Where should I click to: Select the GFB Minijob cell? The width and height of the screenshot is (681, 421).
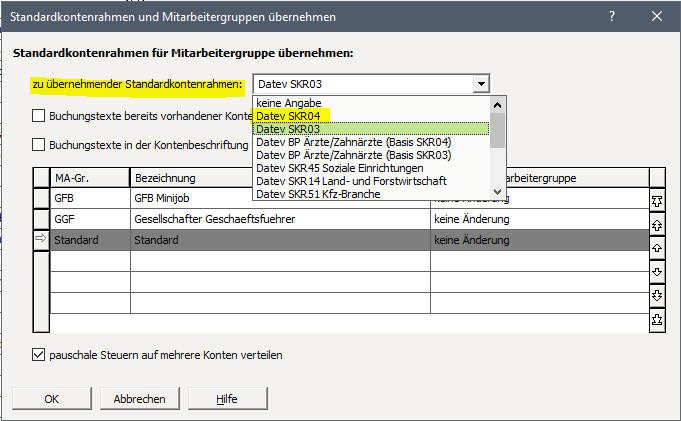tap(192, 198)
